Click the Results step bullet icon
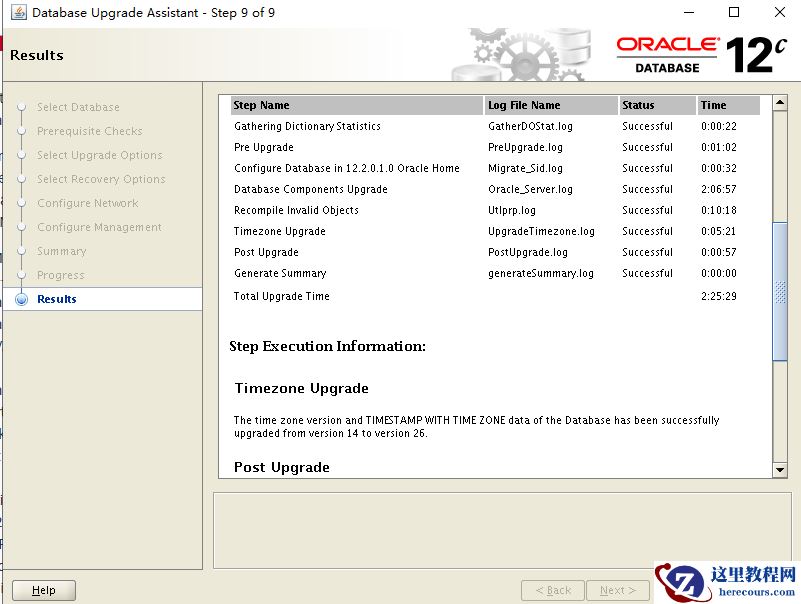The width and height of the screenshot is (801, 604). (x=21, y=299)
